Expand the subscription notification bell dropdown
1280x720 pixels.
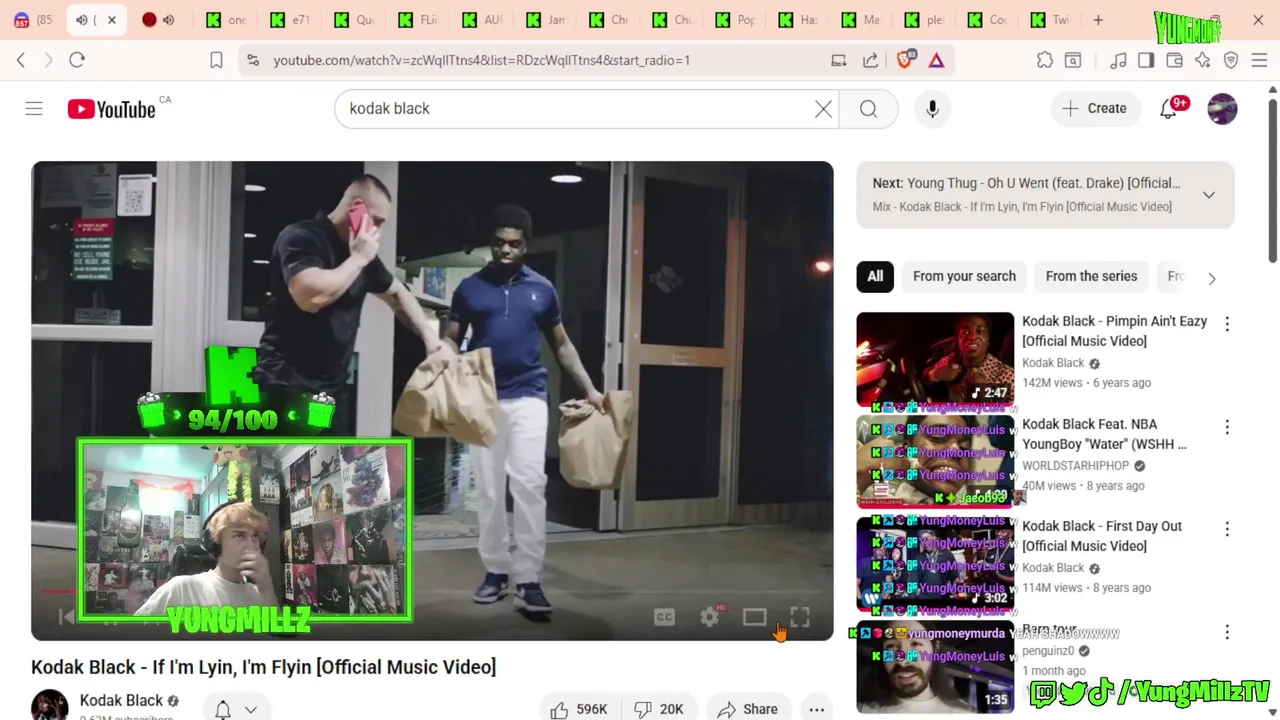pyautogui.click(x=236, y=709)
